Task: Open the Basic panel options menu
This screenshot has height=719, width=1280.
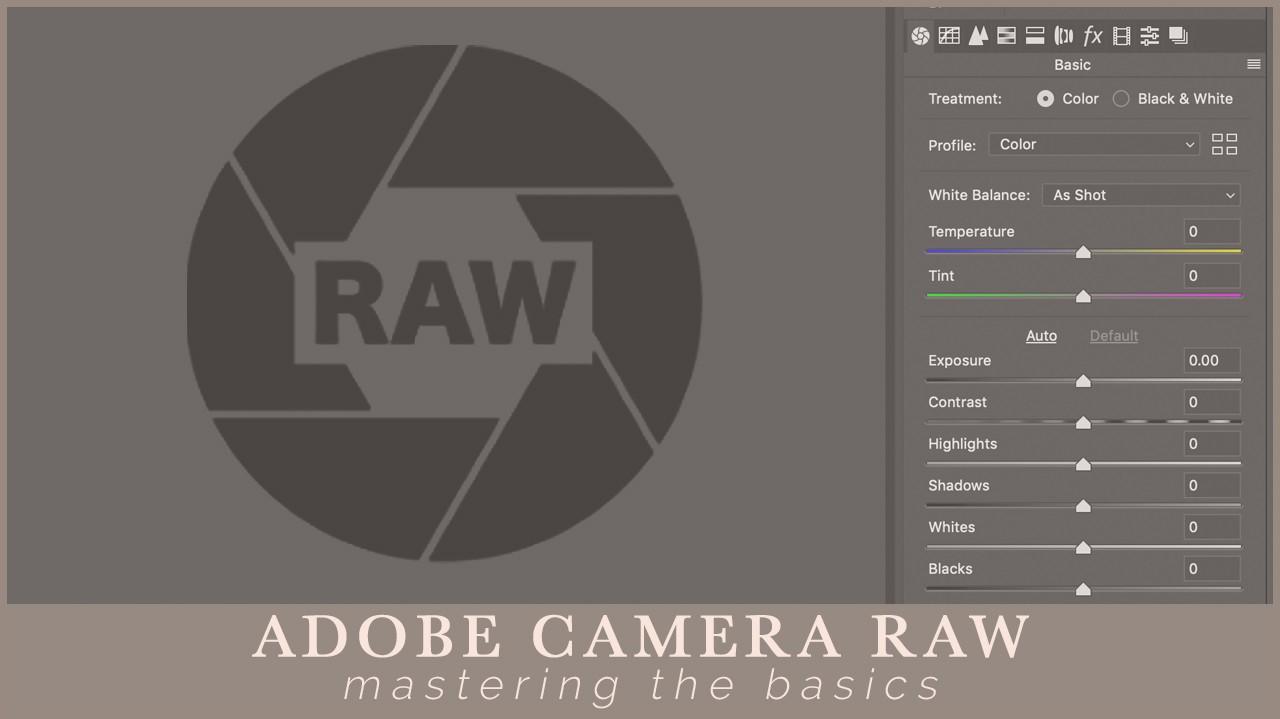Action: (1253, 65)
